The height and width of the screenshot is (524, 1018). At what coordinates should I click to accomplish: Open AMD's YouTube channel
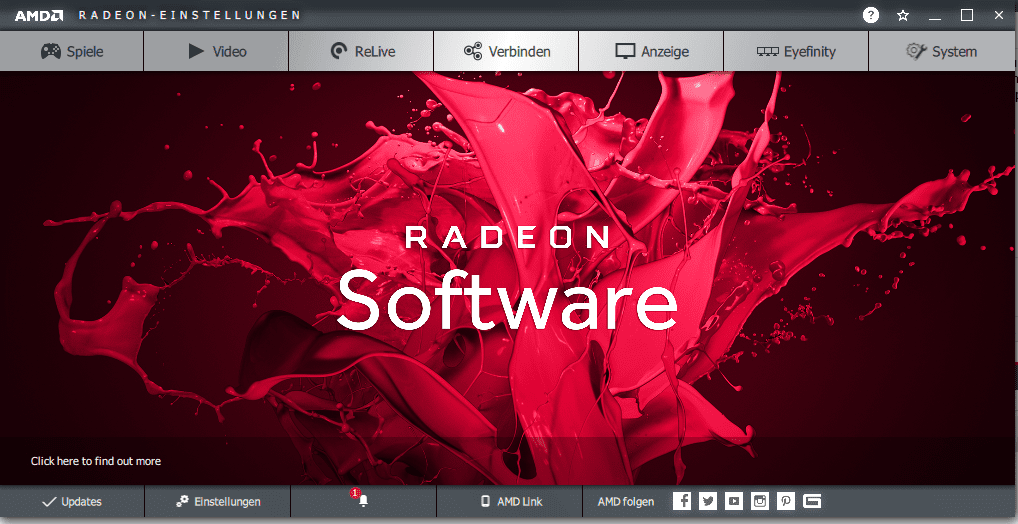[734, 501]
